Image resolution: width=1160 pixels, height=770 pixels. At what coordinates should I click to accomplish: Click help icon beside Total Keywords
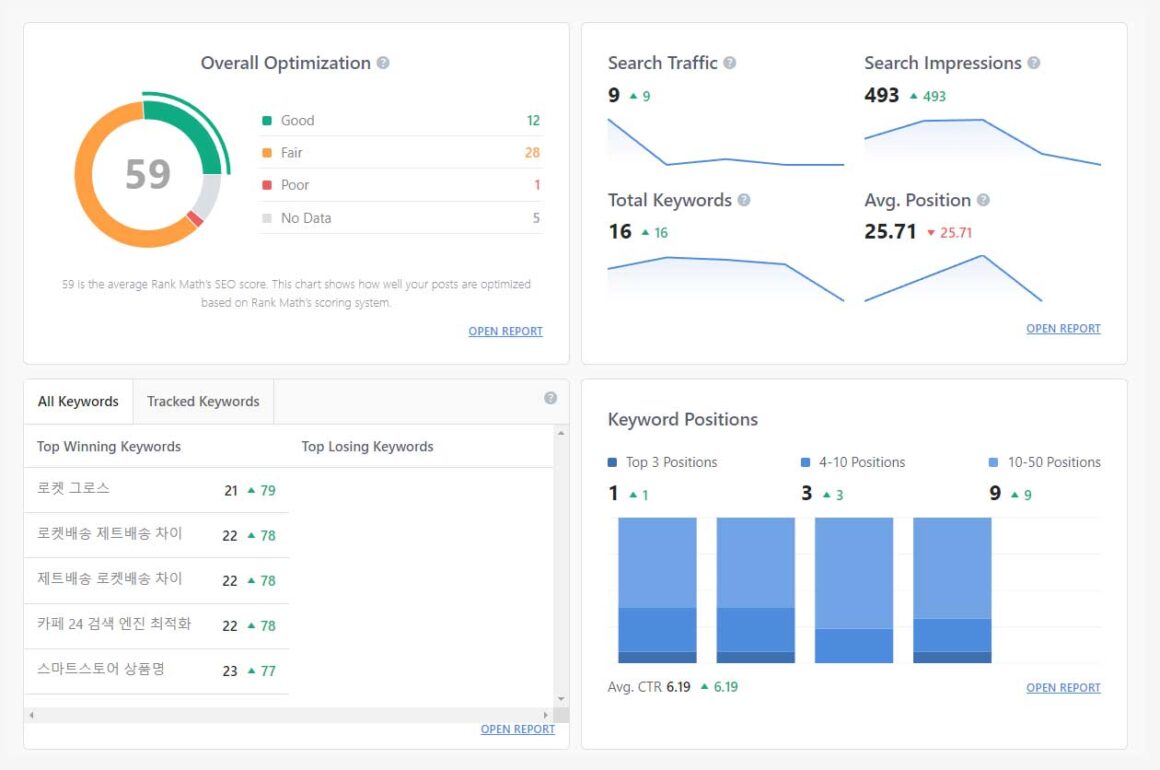(744, 200)
